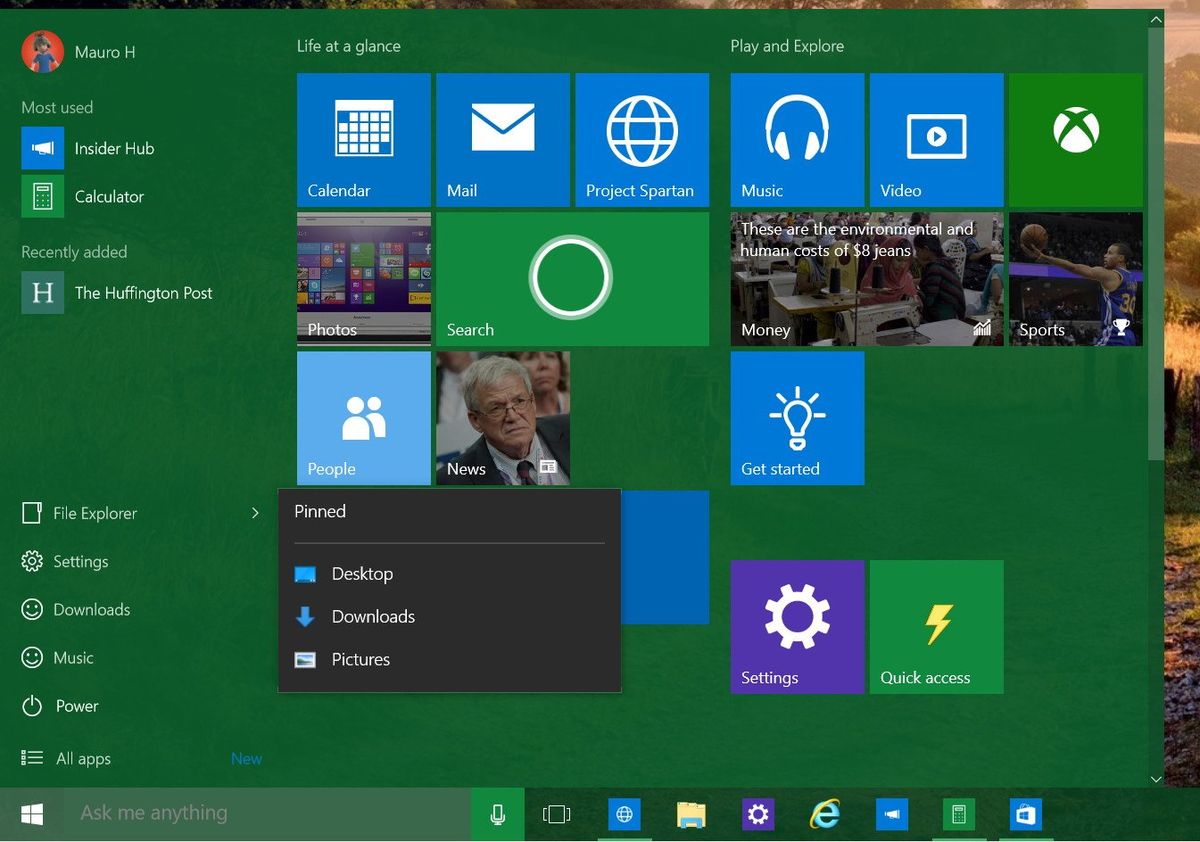Choose Pictures in the Pinned menu
The height and width of the screenshot is (842, 1200).
360,659
